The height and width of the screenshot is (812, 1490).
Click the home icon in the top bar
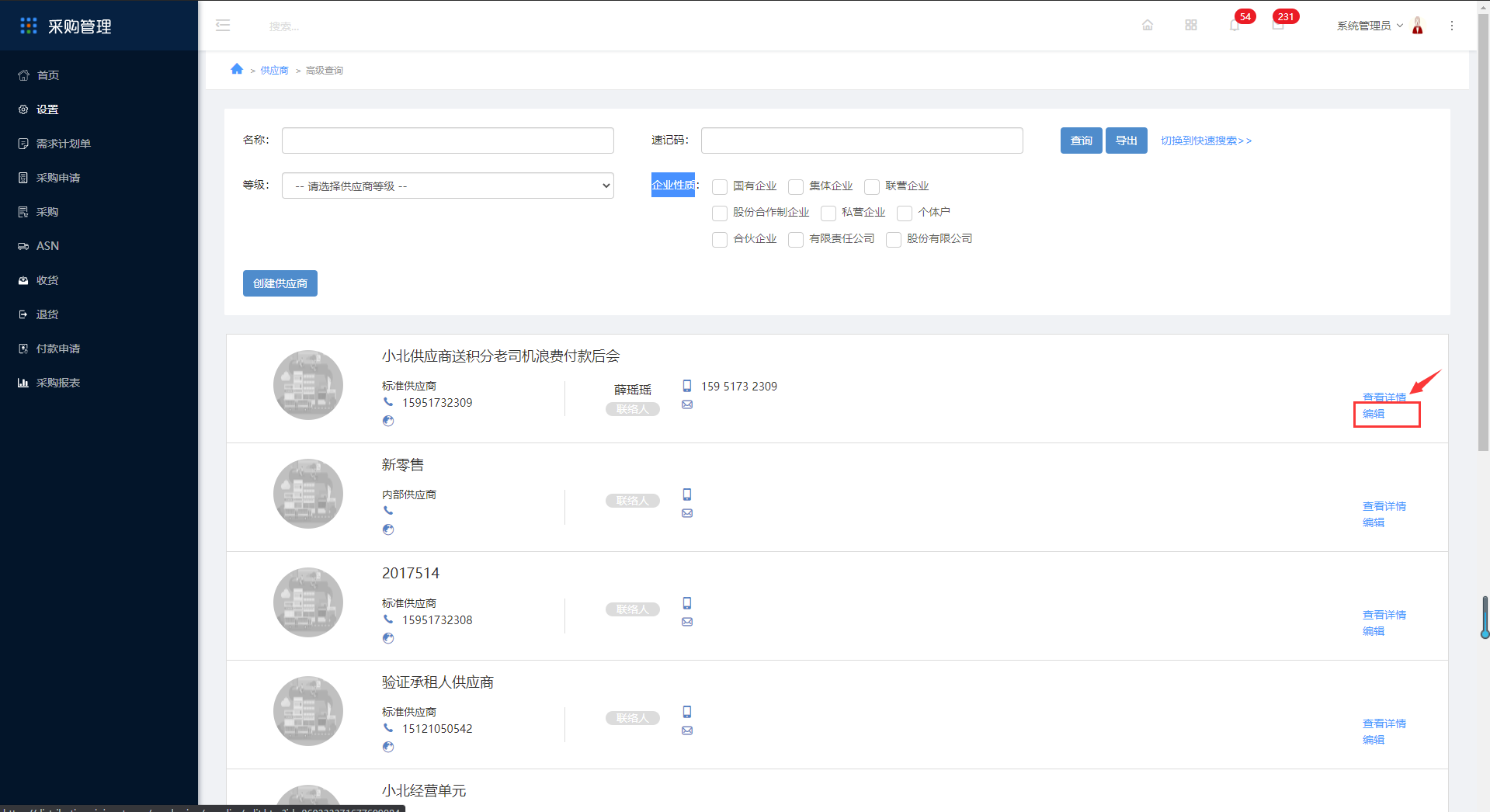coord(1148,26)
